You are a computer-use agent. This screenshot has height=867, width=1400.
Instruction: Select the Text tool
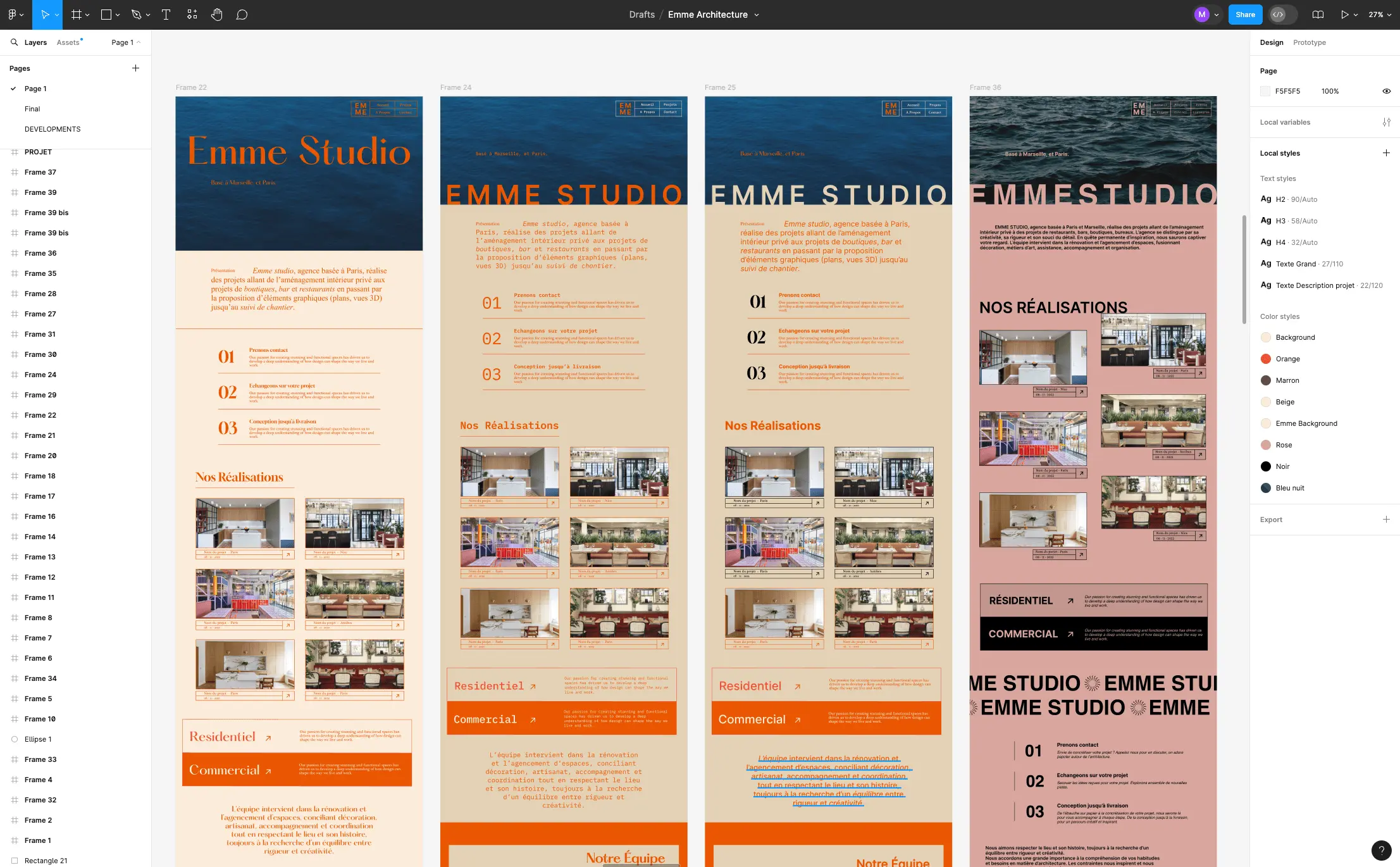click(166, 15)
